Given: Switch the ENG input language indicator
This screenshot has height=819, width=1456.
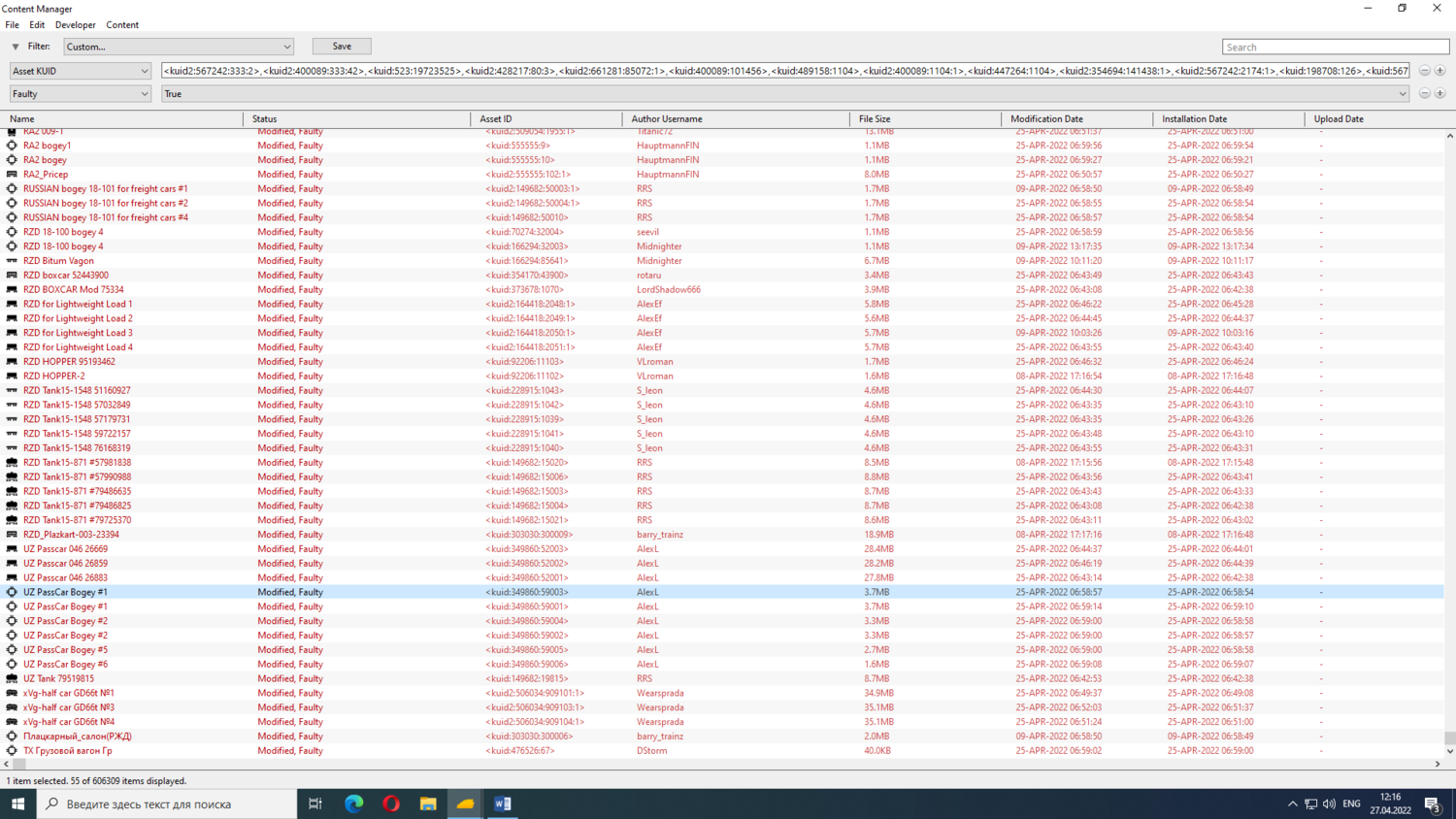Looking at the screenshot, I should 1351,803.
